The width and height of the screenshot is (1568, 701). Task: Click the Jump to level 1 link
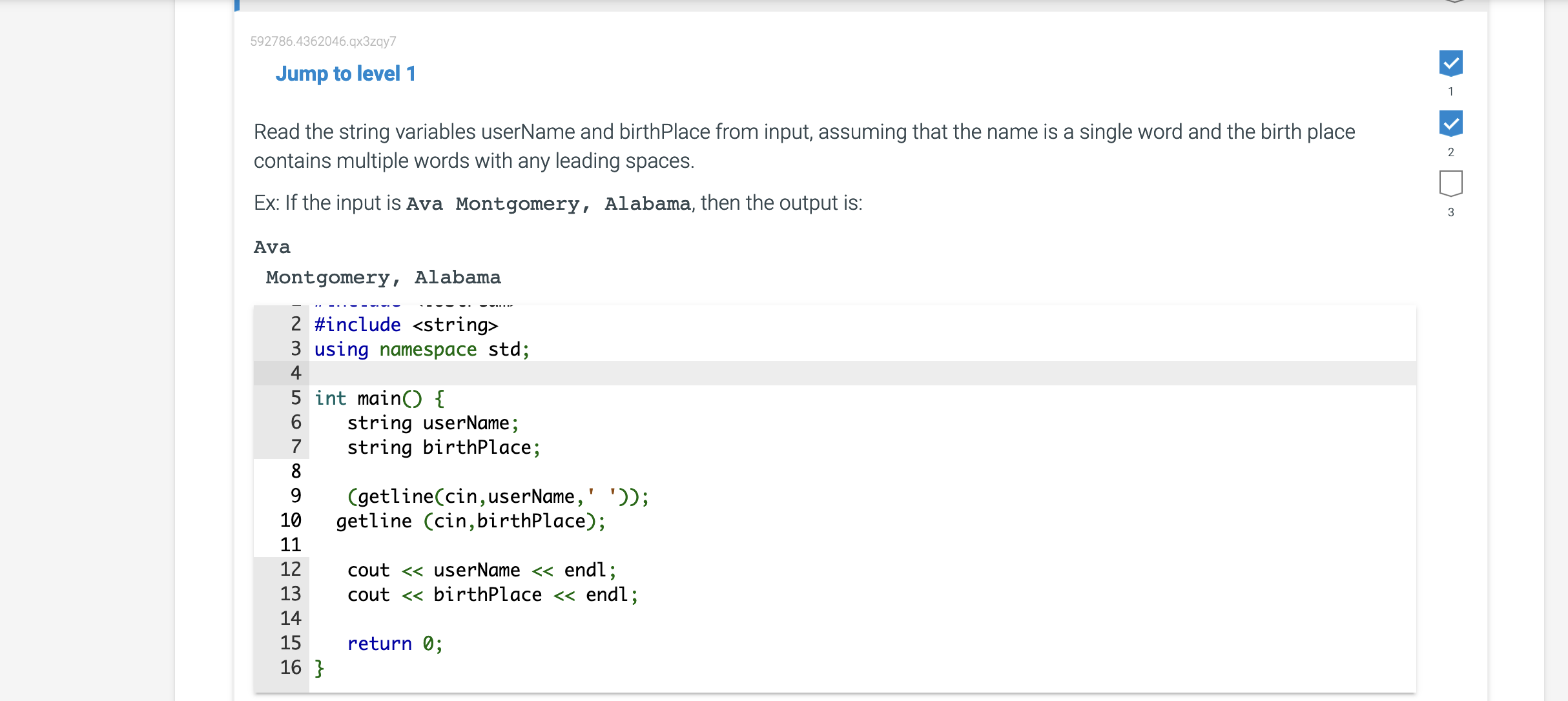coord(346,74)
